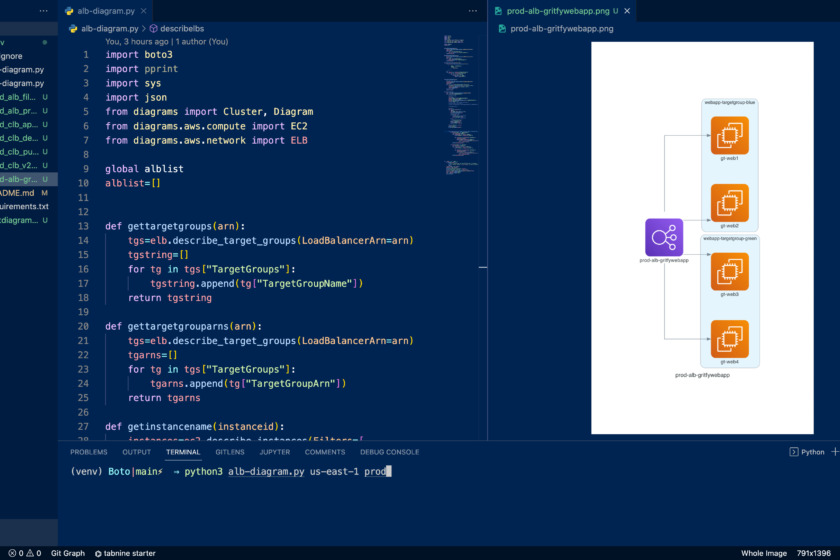Open requirements.txt in the file explorer
The width and height of the screenshot is (840, 560).
24,206
